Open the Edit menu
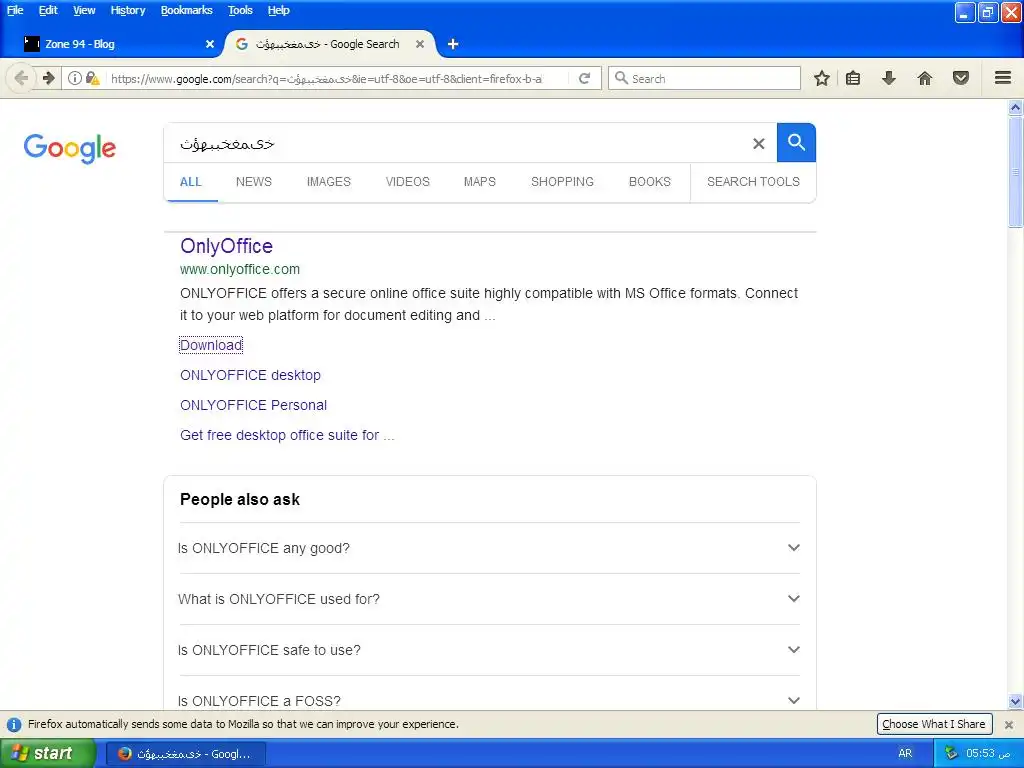Image resolution: width=1024 pixels, height=768 pixels. [x=48, y=10]
